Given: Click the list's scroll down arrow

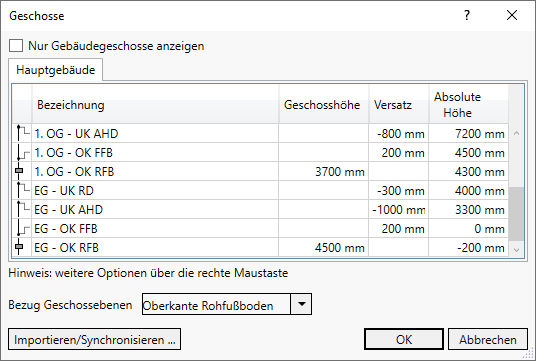Looking at the screenshot, I should pos(517,250).
